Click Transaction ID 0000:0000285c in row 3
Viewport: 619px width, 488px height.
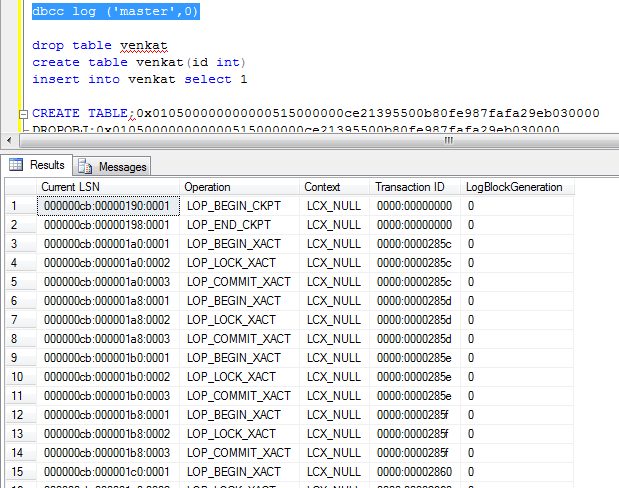pyautogui.click(x=415, y=244)
